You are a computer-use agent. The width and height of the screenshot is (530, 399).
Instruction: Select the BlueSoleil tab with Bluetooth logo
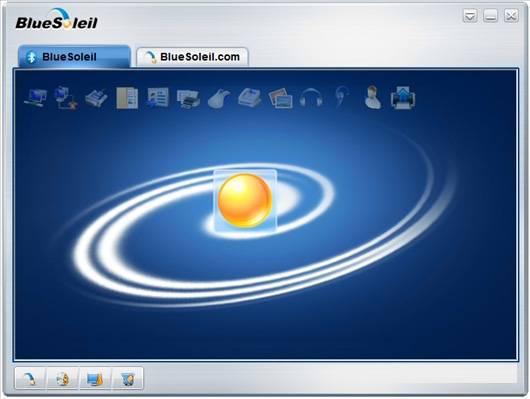[74, 56]
